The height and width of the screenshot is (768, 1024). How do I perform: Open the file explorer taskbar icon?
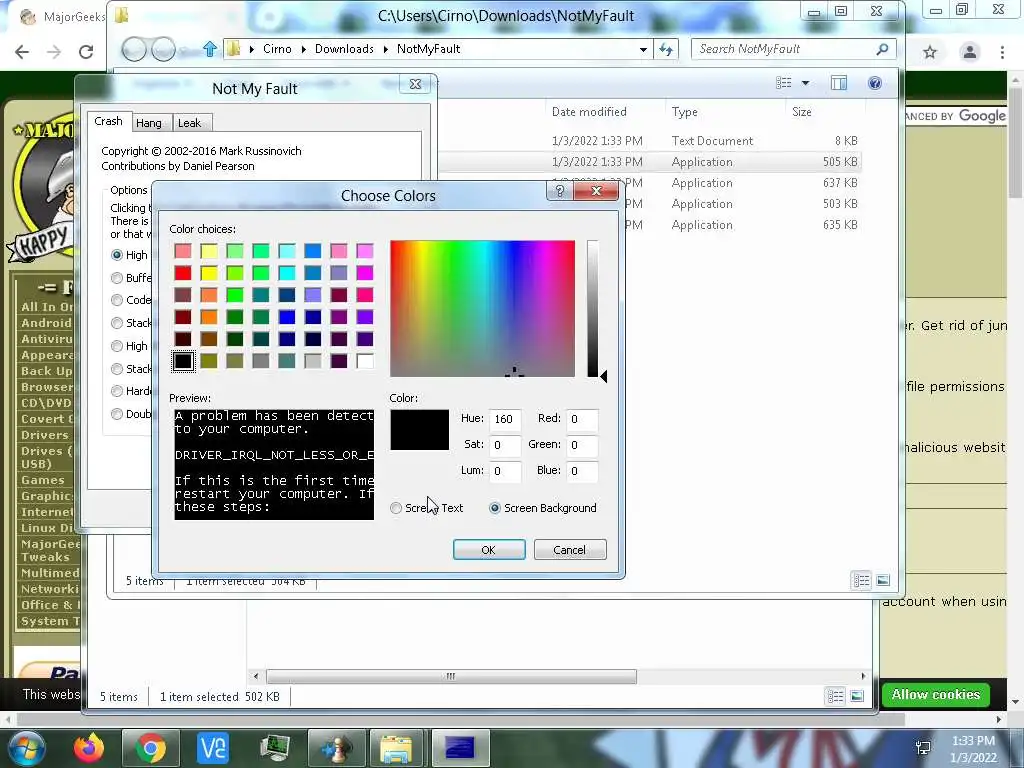point(396,748)
